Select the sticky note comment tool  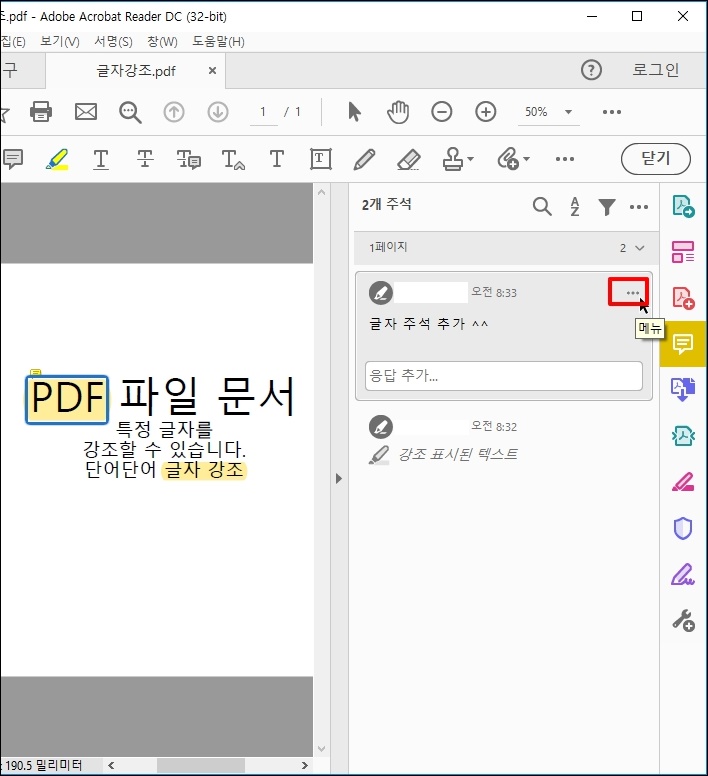click(13, 159)
